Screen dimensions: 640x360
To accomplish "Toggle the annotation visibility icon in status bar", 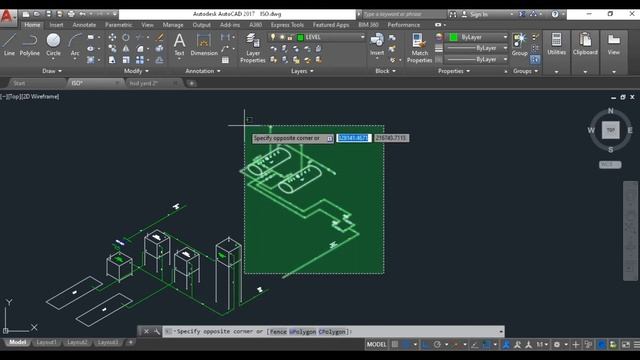I will [x=506, y=344].
